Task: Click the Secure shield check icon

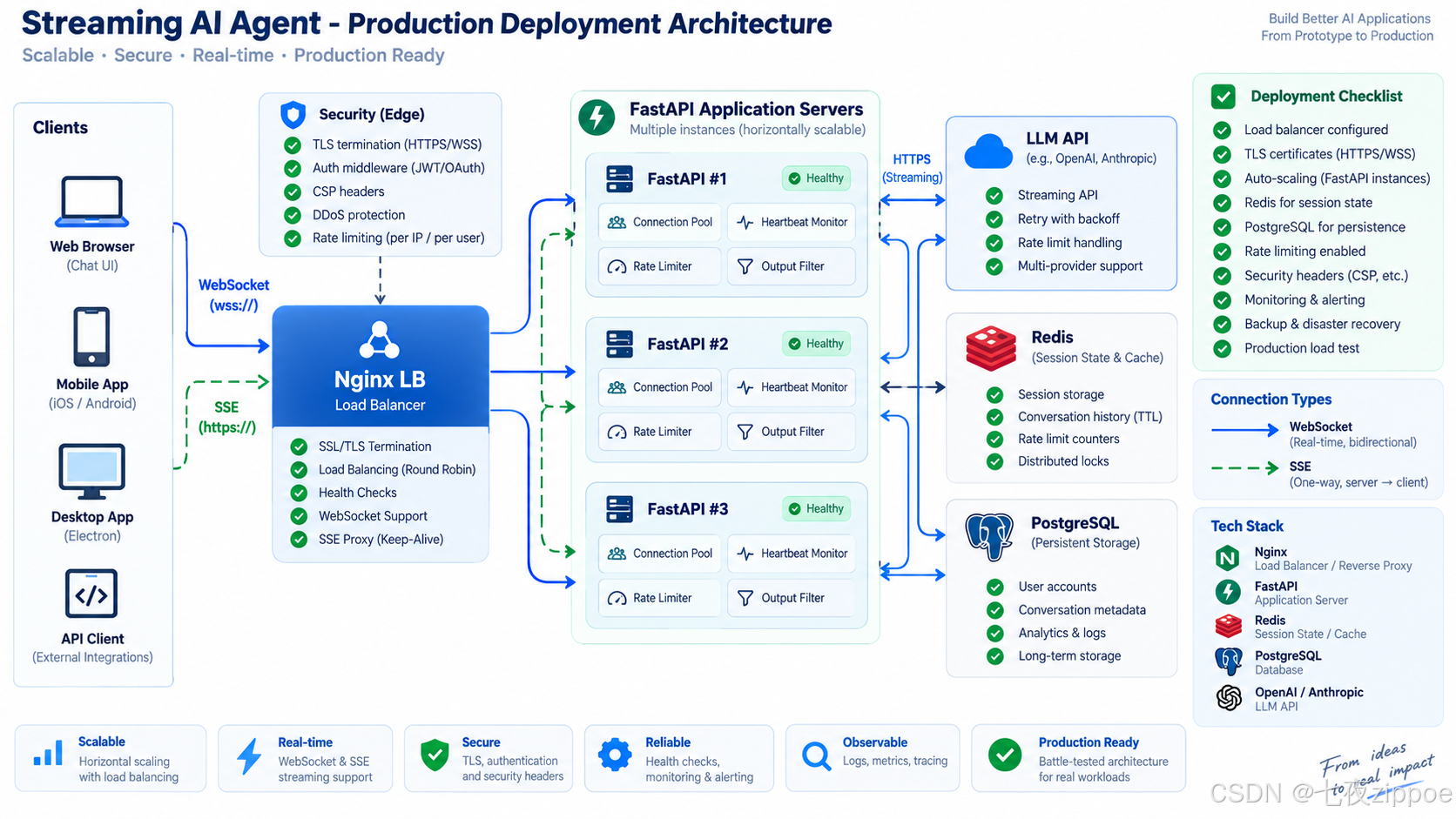Action: [435, 756]
